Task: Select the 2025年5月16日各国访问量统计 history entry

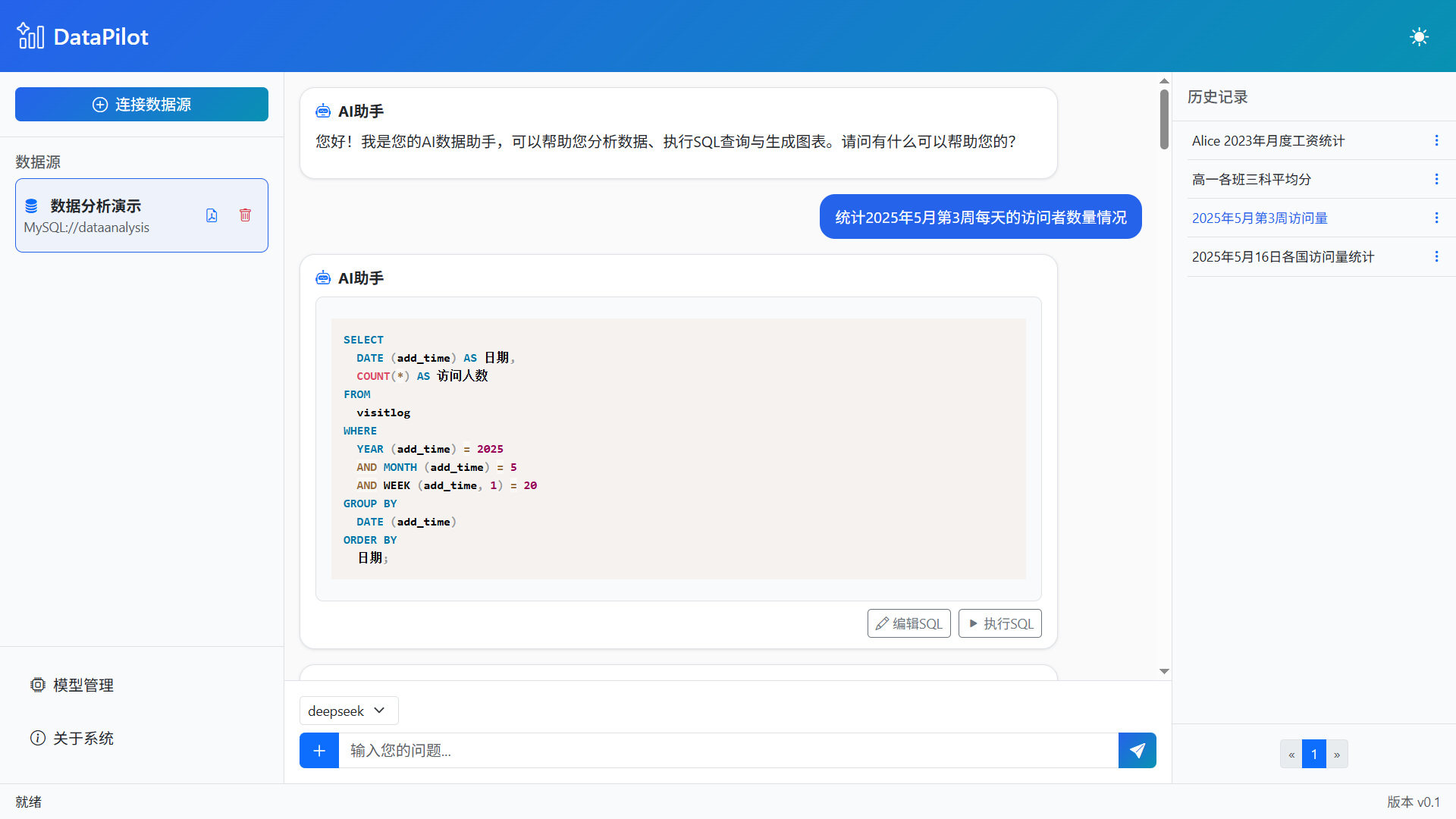Action: pos(1283,256)
